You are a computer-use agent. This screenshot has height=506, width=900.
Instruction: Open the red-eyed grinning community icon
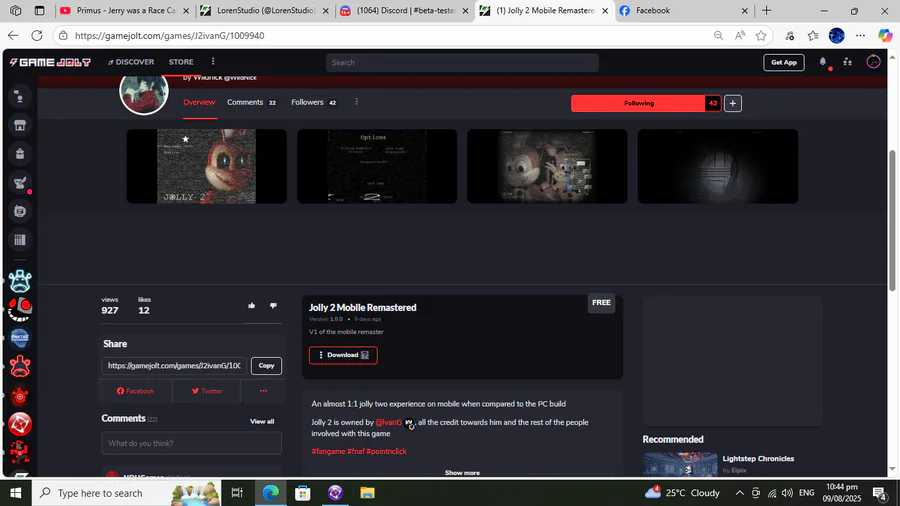point(20,310)
